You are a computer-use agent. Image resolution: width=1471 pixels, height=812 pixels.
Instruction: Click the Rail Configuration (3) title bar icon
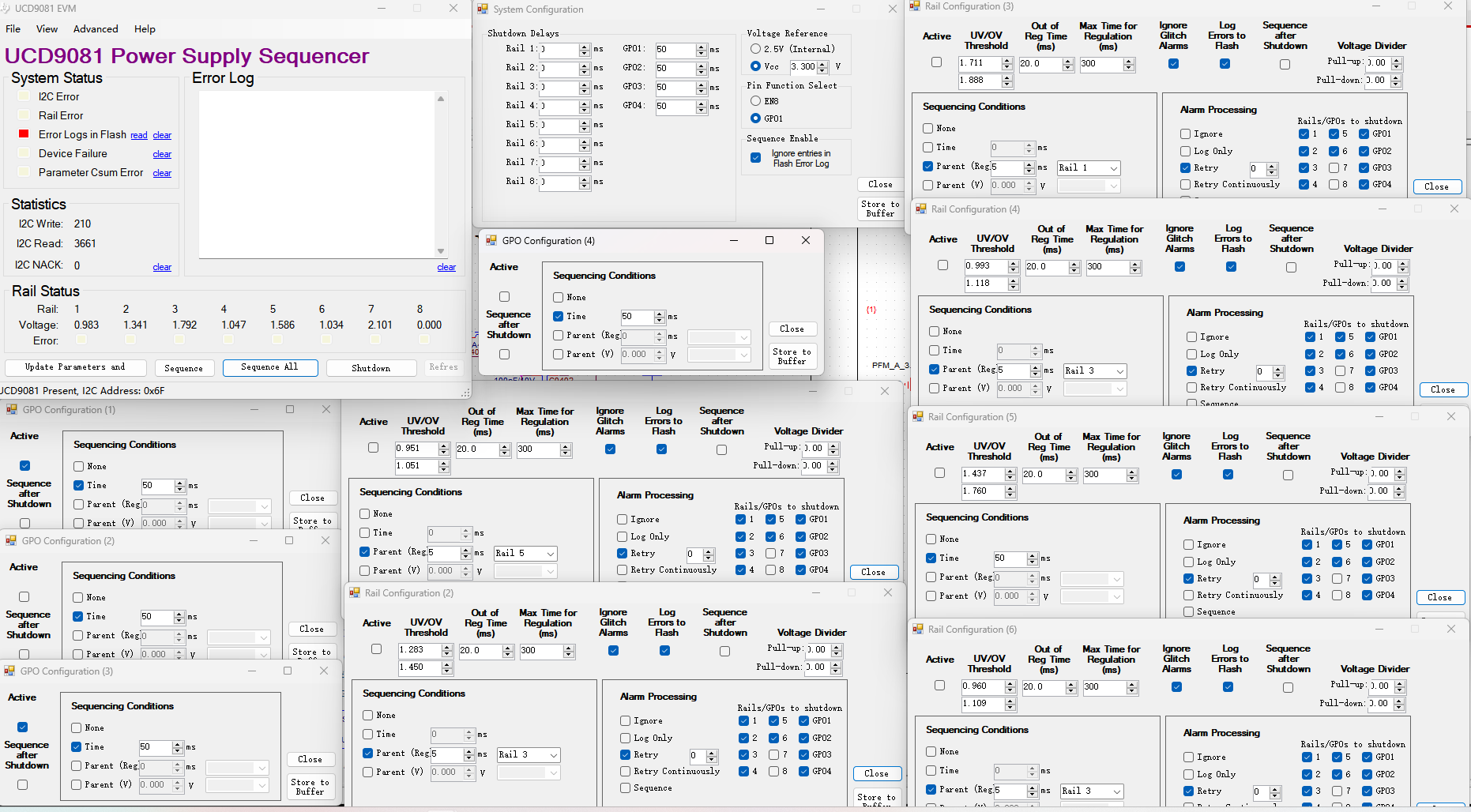click(915, 6)
